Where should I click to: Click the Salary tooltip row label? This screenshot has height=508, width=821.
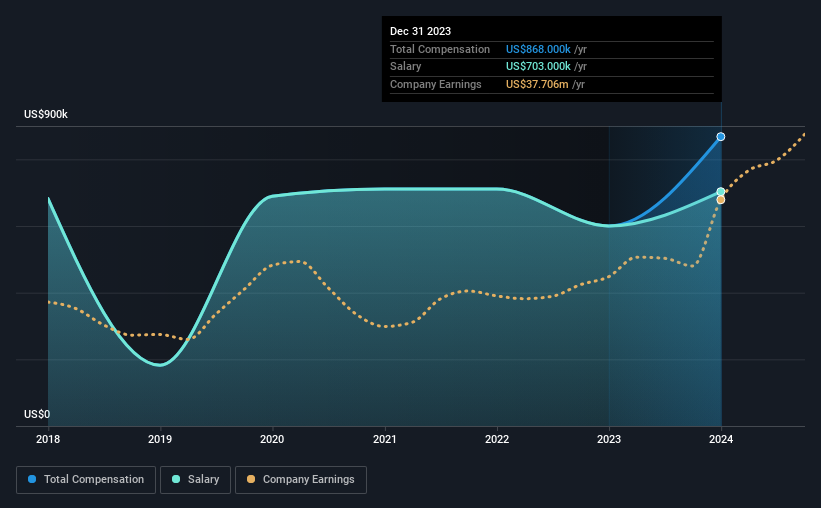tap(405, 67)
